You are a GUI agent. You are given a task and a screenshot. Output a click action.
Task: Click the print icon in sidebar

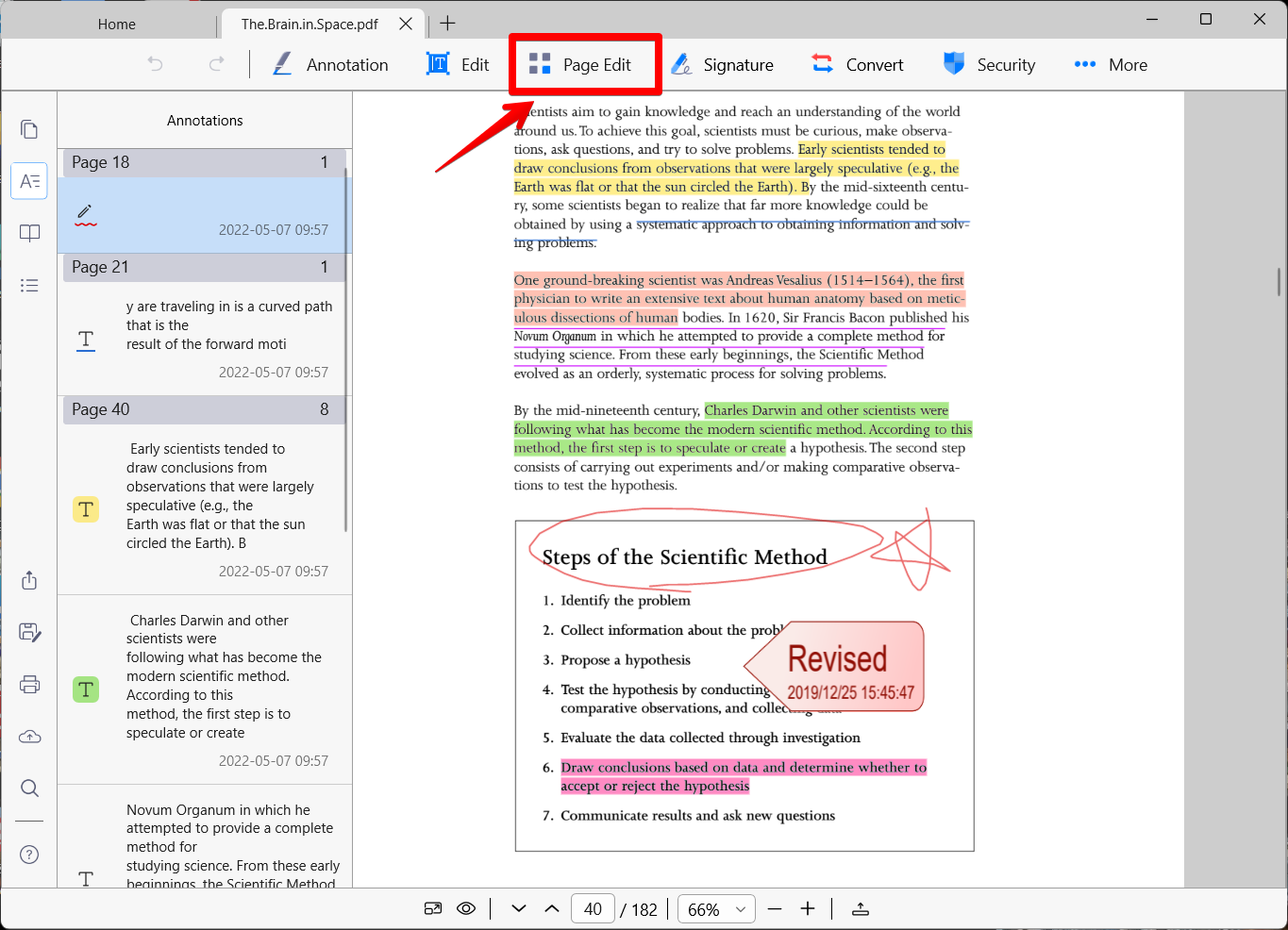[x=29, y=684]
